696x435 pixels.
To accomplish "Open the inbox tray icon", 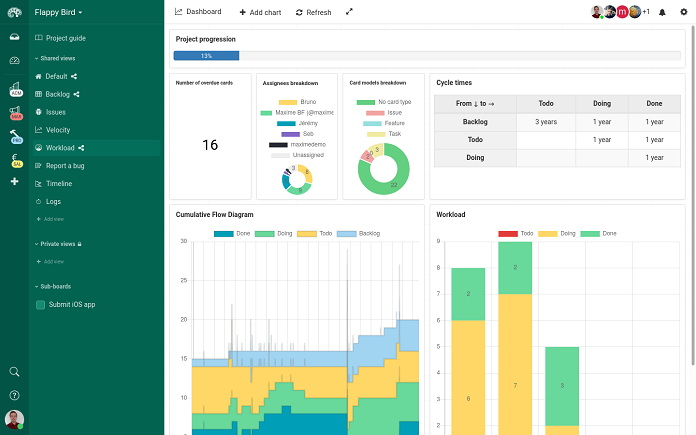I will pos(14,37).
